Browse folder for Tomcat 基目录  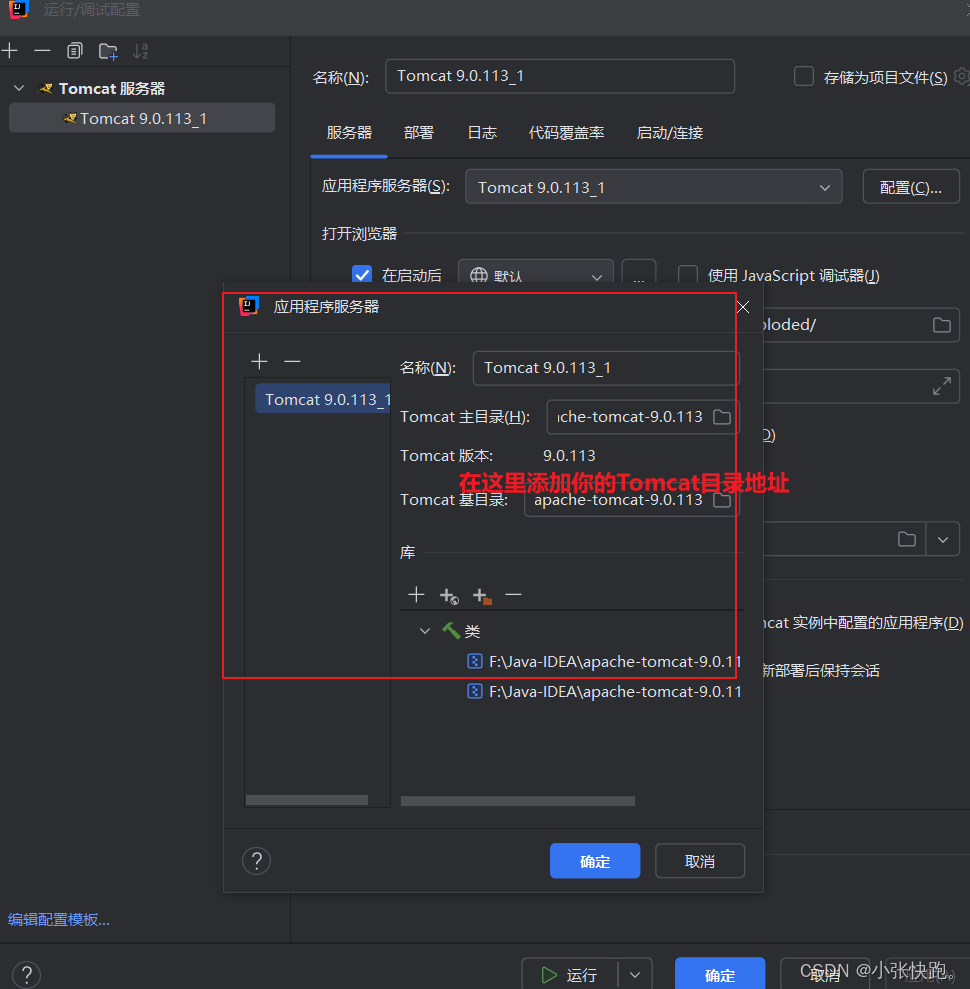pos(722,500)
